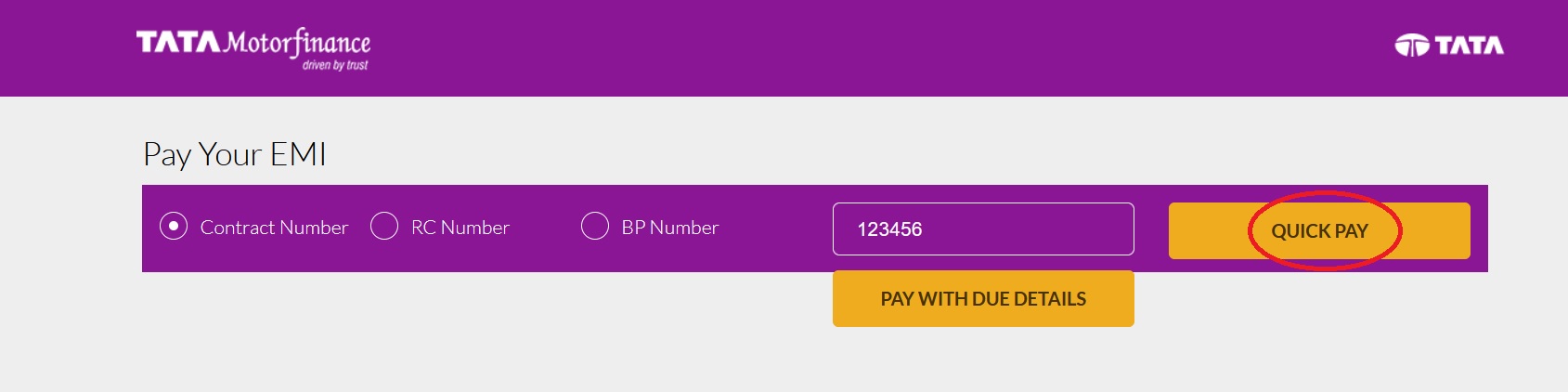Click the 'RC Number' label text
The width and height of the screenshot is (1568, 392).
(x=460, y=228)
